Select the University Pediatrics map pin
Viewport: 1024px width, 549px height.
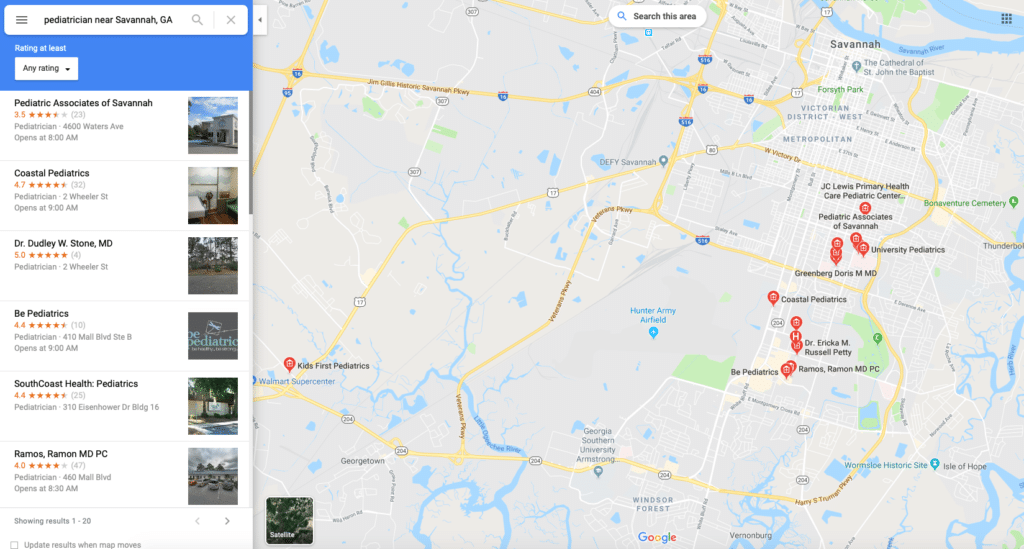click(x=863, y=249)
